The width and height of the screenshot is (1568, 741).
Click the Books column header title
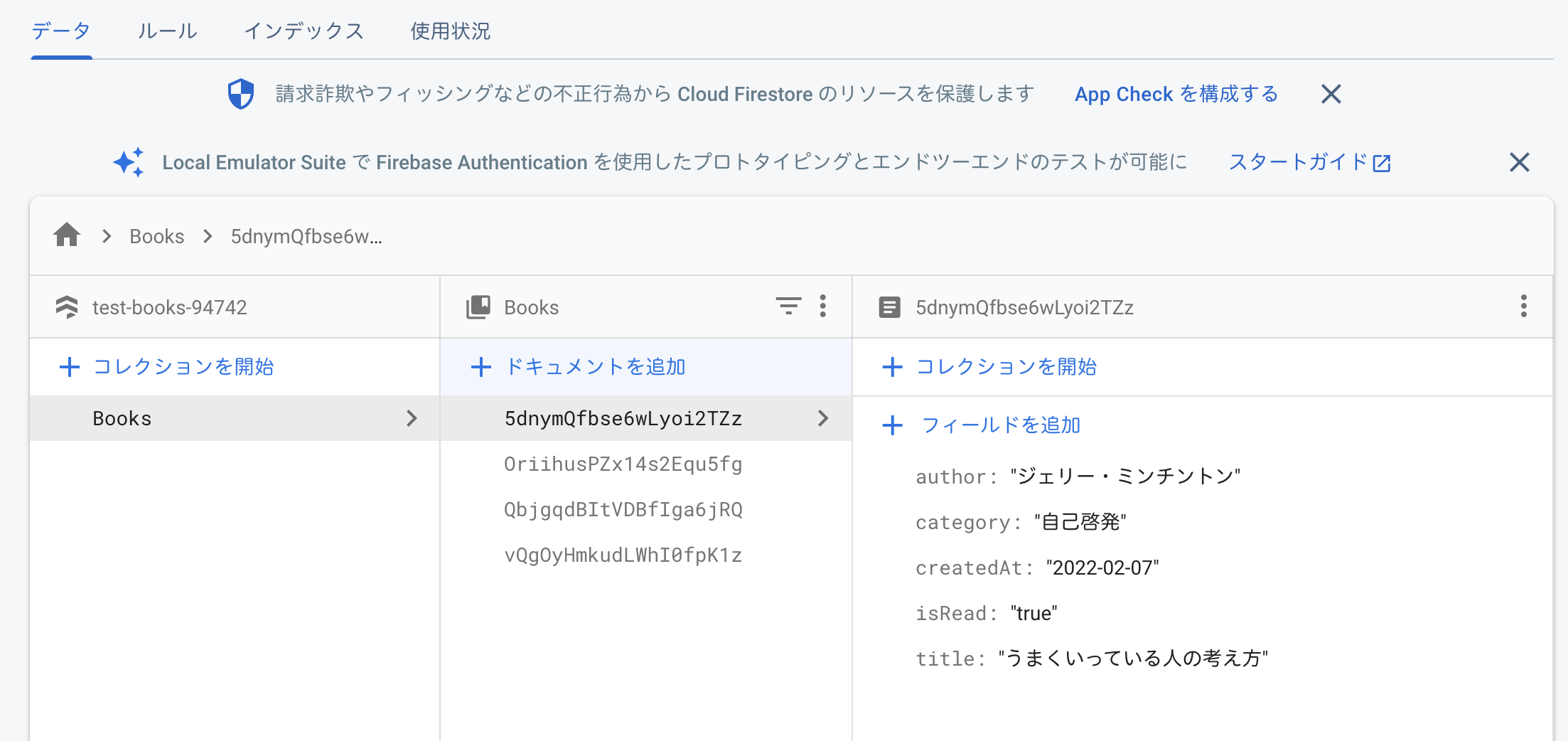pos(532,307)
